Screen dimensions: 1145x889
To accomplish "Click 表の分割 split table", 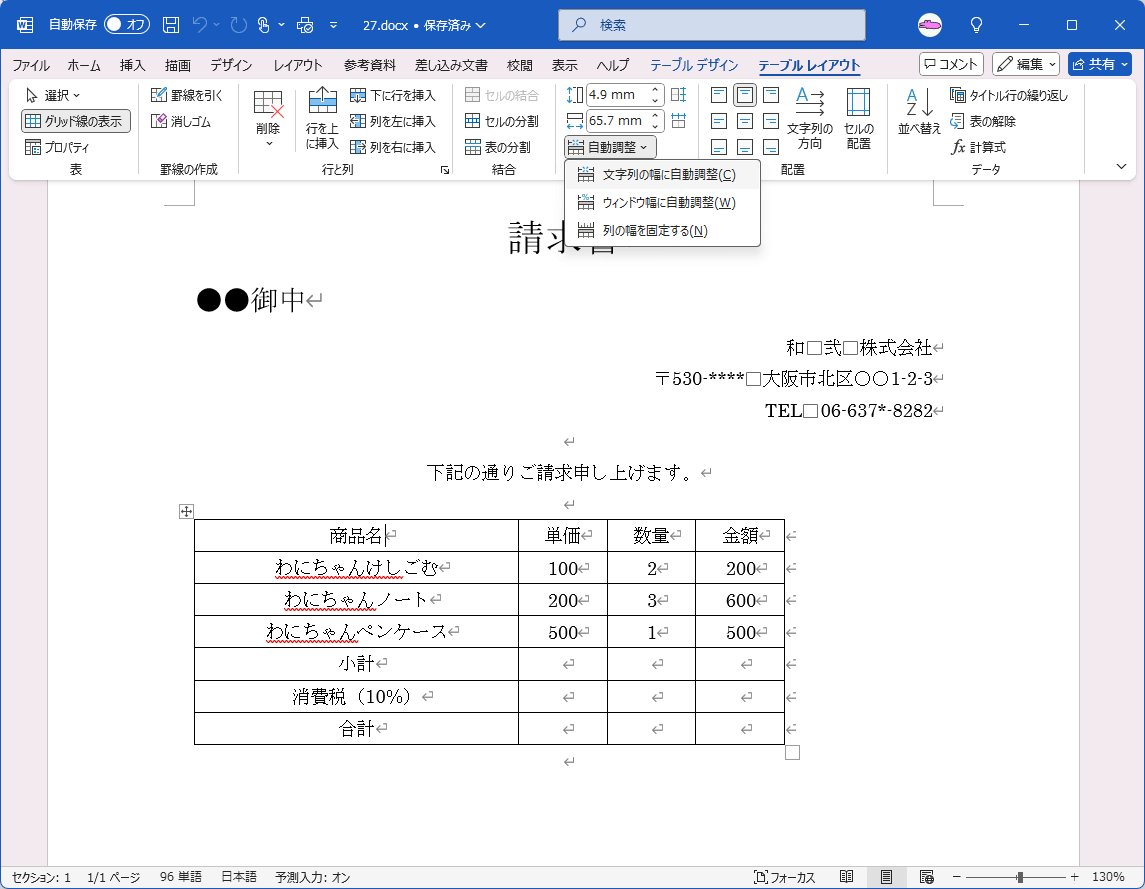I will [x=498, y=148].
